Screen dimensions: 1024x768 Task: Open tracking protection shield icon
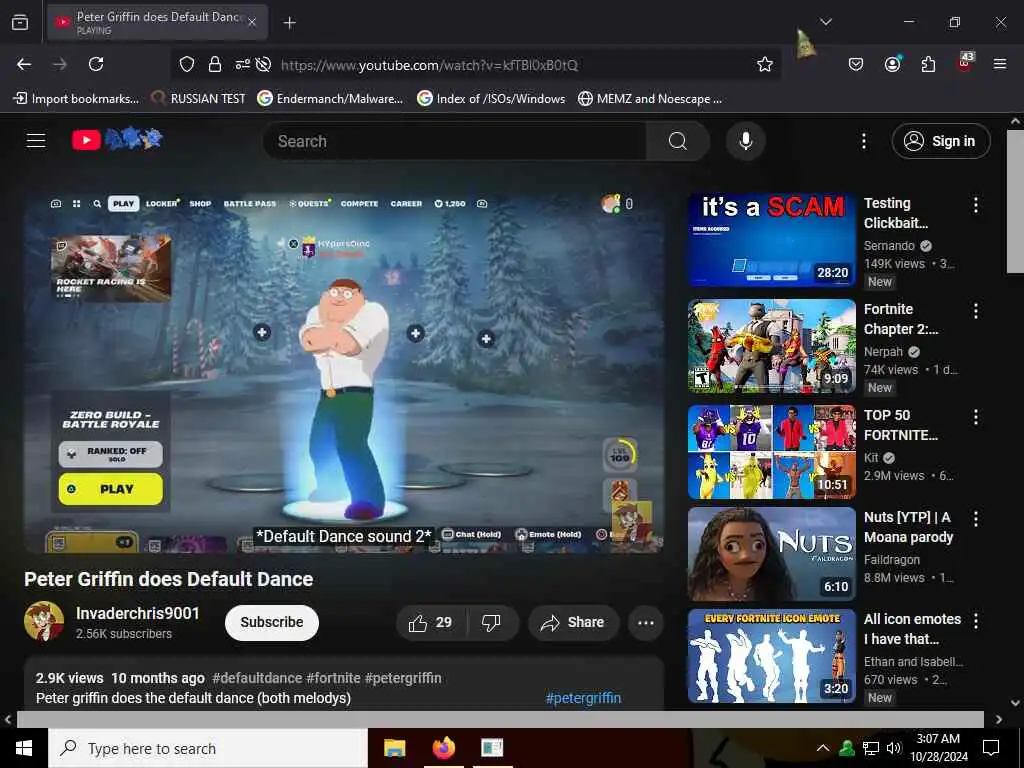click(187, 64)
